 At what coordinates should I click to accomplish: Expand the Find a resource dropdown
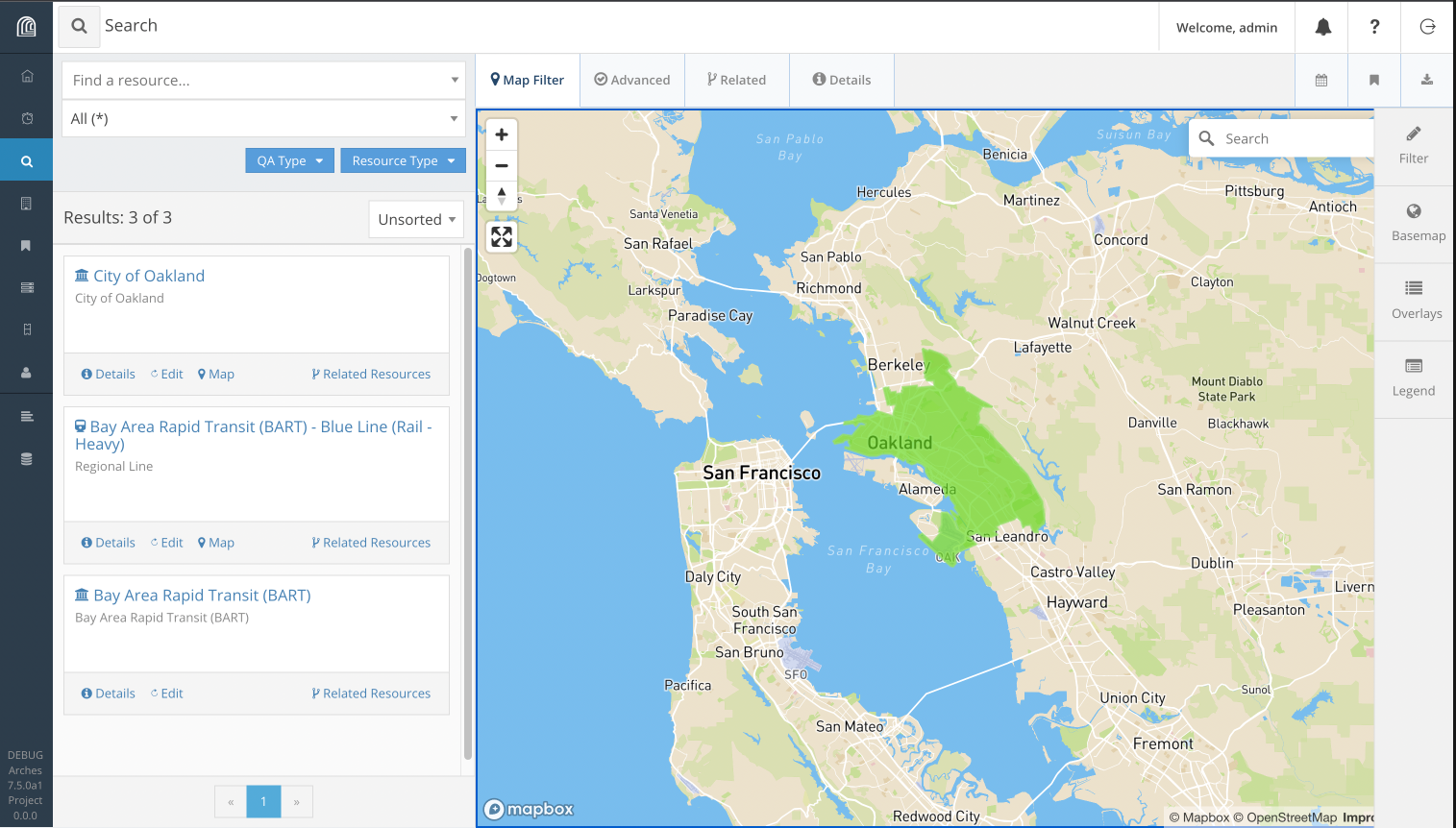[264, 81]
